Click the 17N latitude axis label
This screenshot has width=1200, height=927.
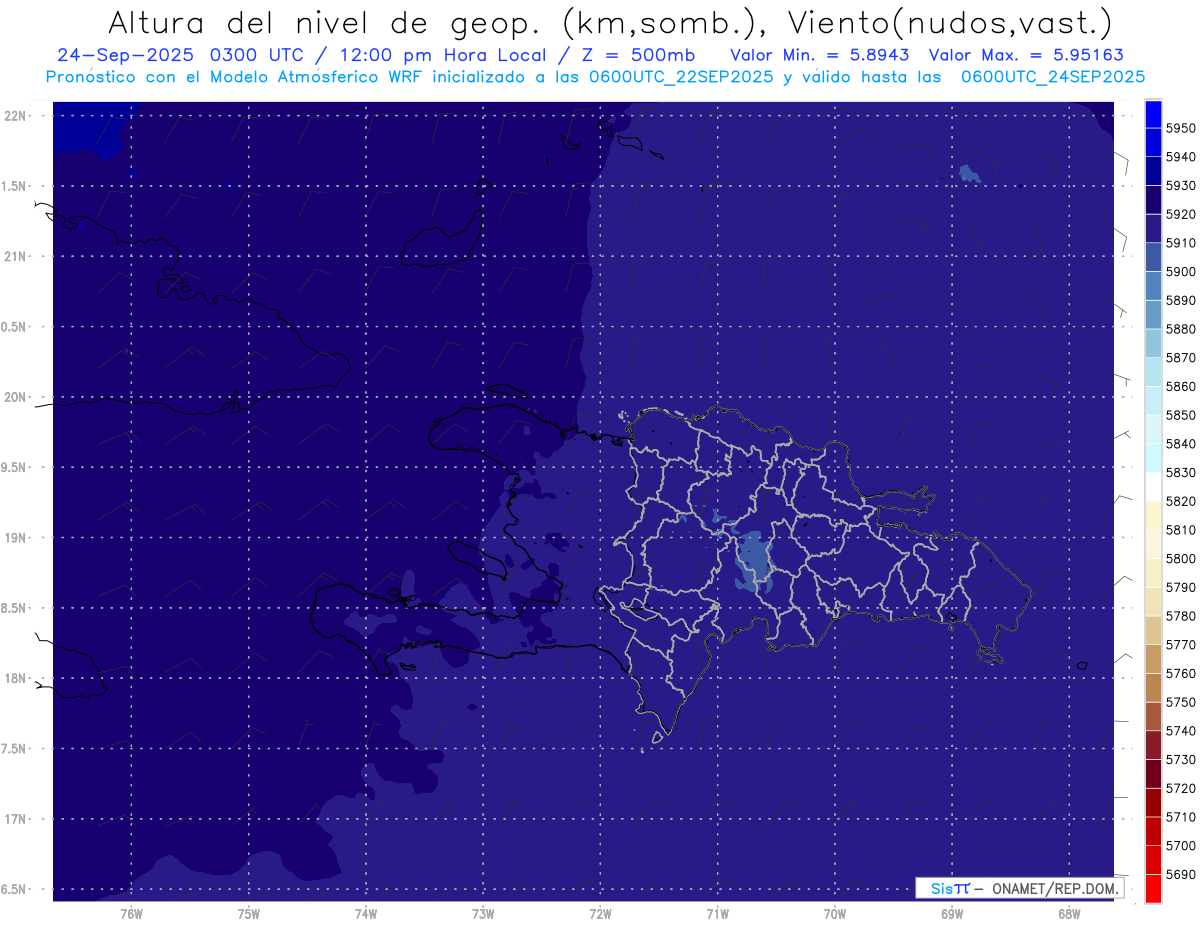(x=16, y=819)
